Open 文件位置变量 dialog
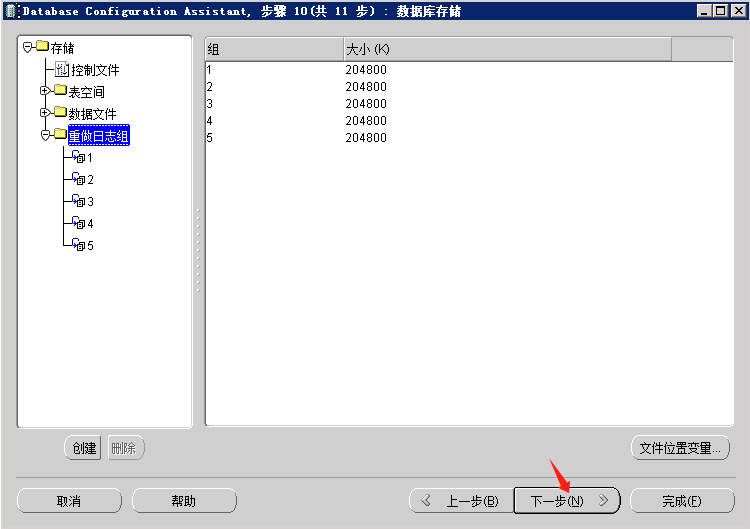This screenshot has width=750, height=529. [x=680, y=448]
